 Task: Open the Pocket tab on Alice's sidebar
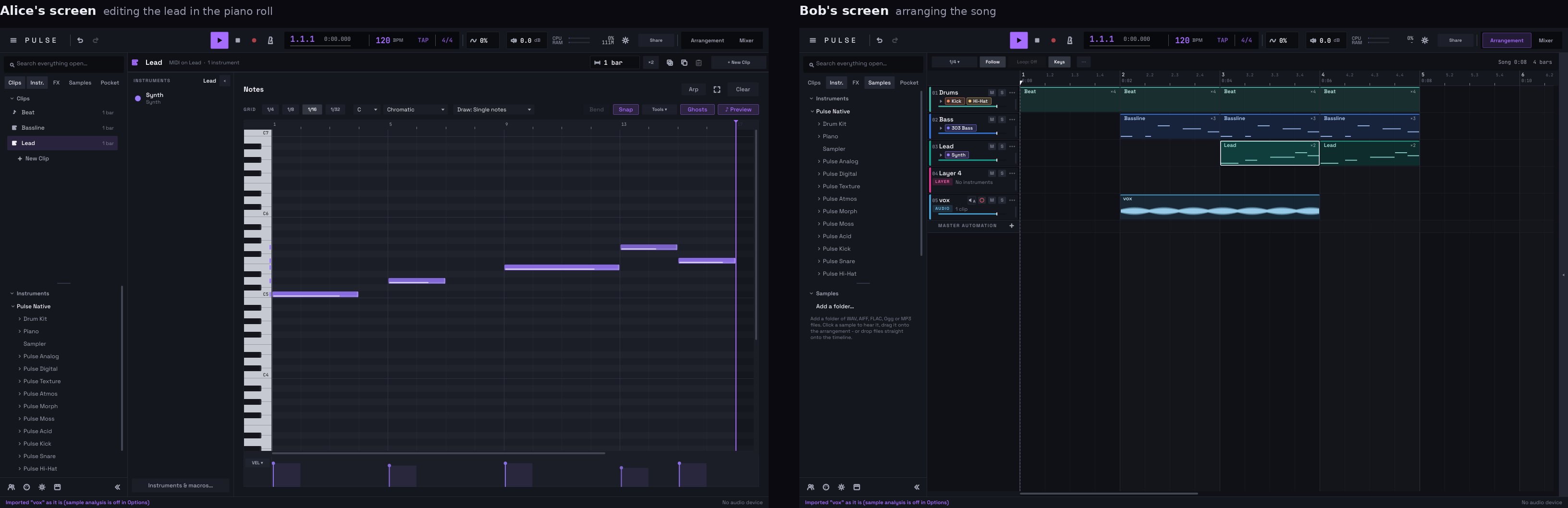(x=110, y=83)
